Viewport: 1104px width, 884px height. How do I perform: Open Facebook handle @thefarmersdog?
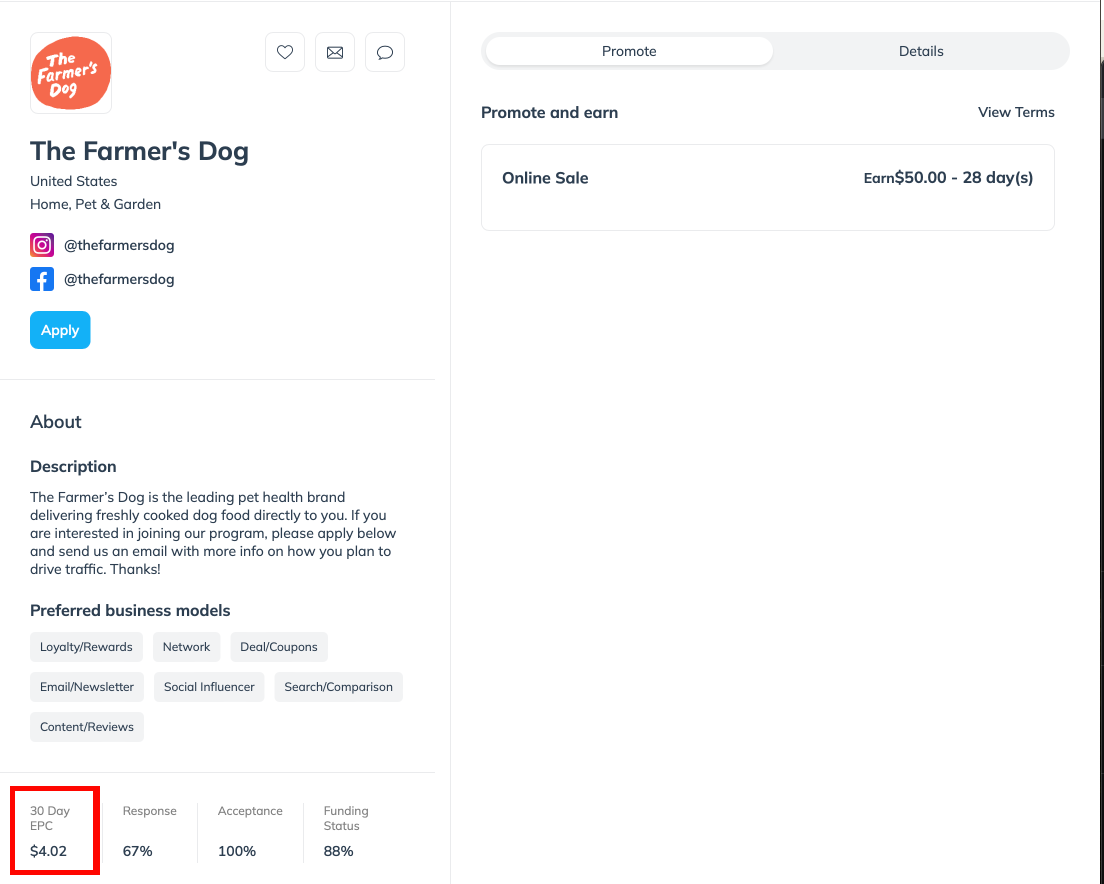tap(119, 279)
